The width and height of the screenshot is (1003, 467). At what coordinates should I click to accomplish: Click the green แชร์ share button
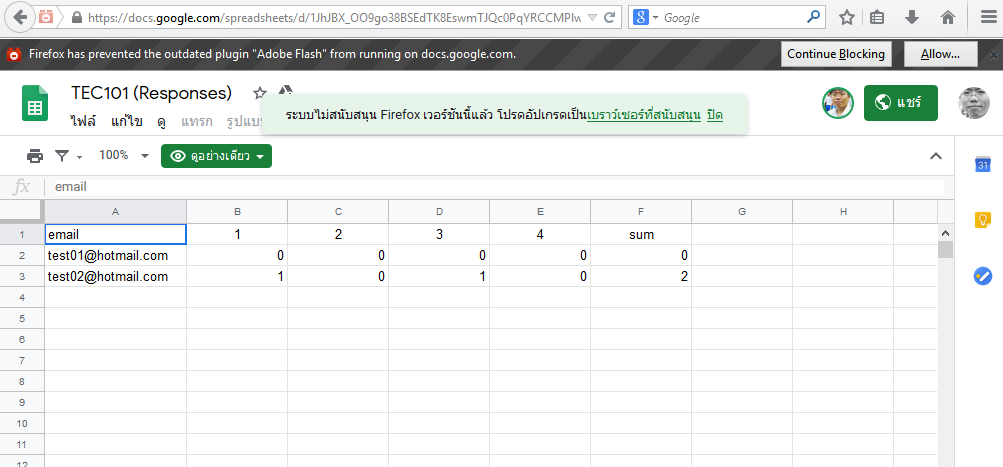(x=900, y=103)
